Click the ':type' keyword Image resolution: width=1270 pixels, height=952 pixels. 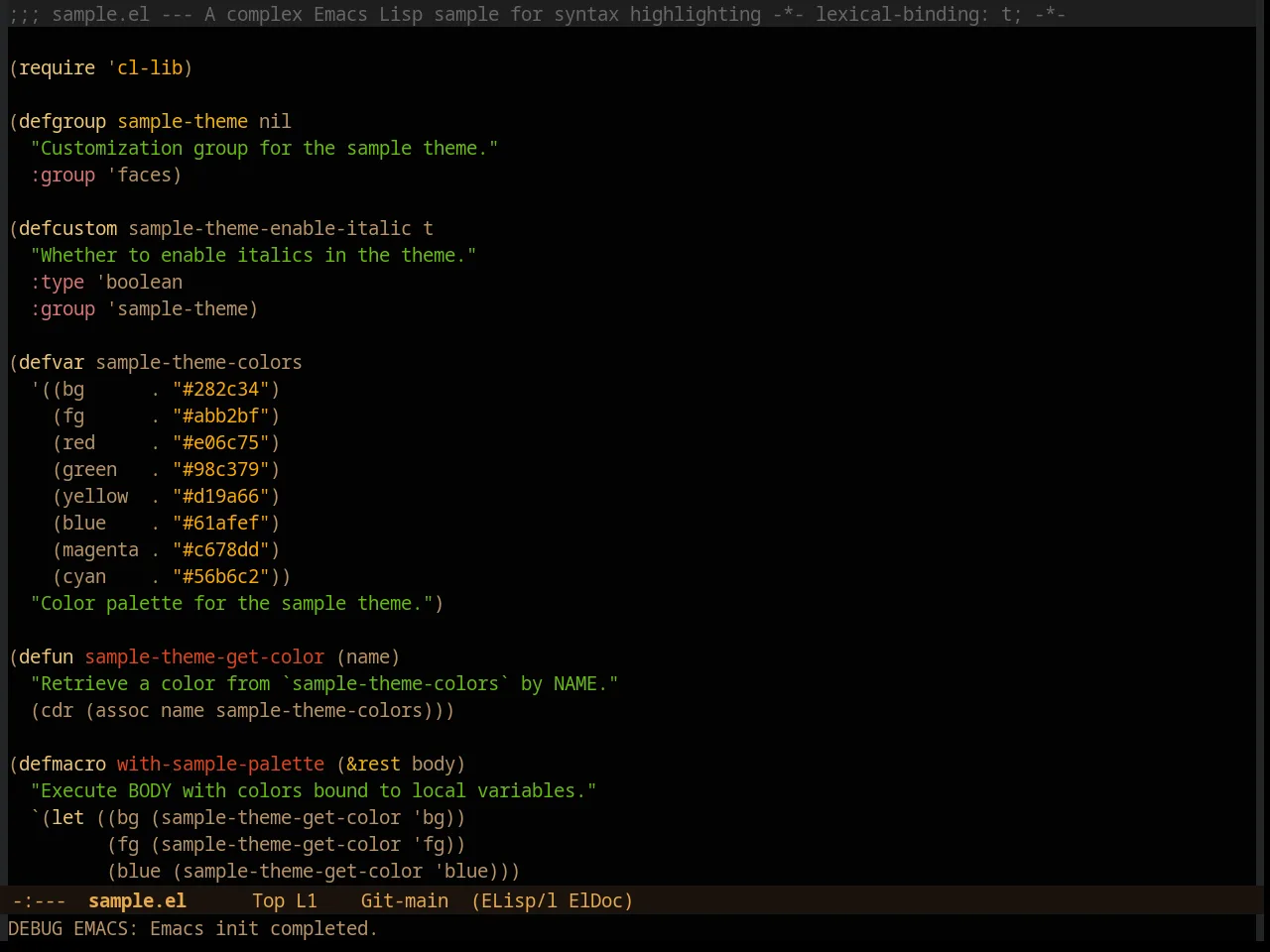coord(57,282)
